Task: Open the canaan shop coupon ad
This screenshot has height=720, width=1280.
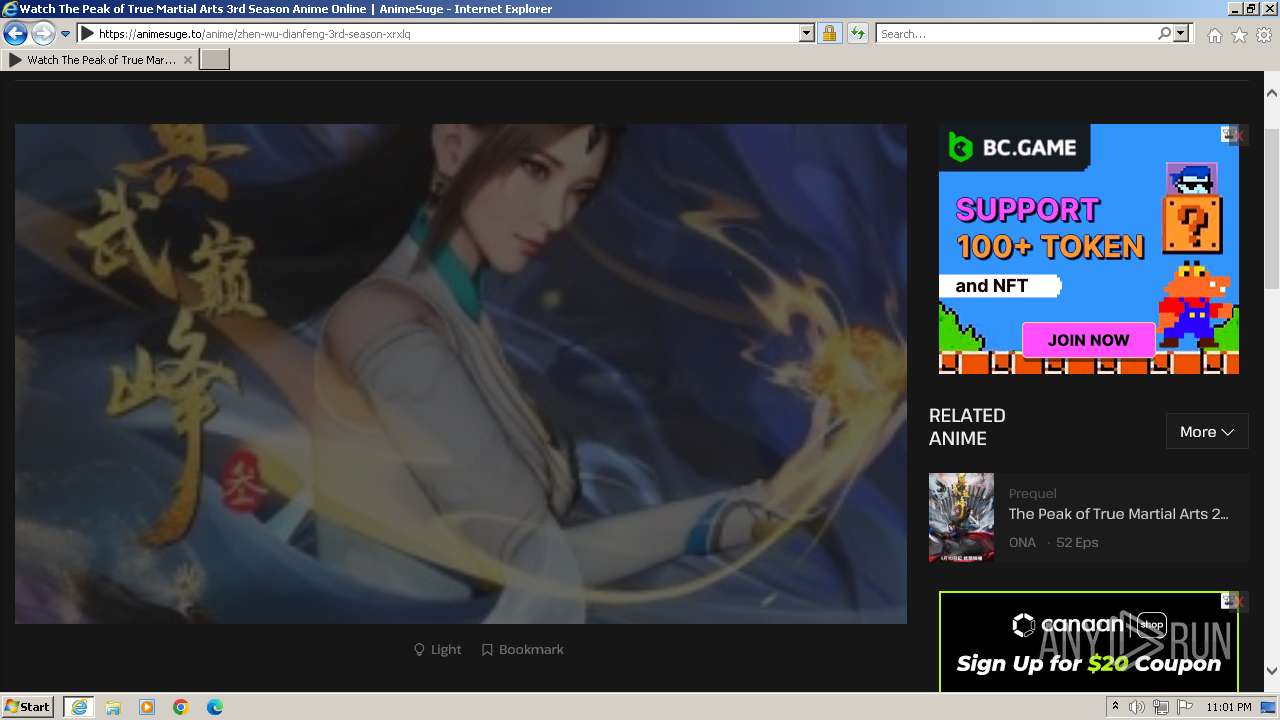Action: click(x=1089, y=642)
